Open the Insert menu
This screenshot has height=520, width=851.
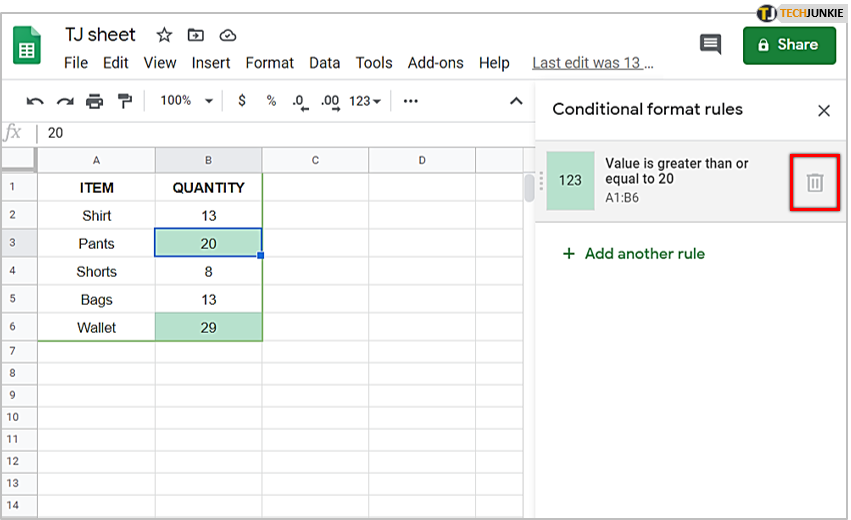(x=211, y=63)
